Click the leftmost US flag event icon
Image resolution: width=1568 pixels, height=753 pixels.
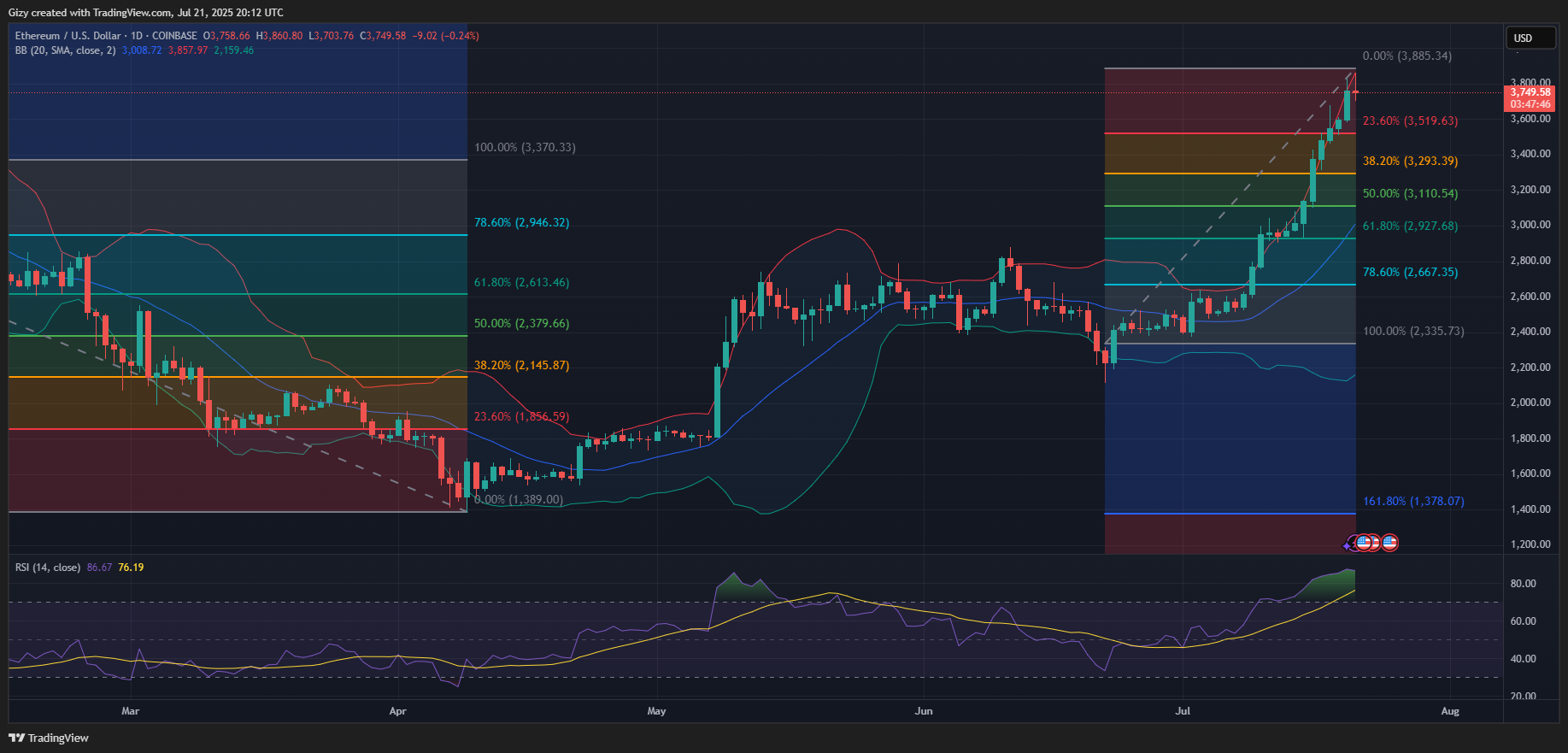1362,542
